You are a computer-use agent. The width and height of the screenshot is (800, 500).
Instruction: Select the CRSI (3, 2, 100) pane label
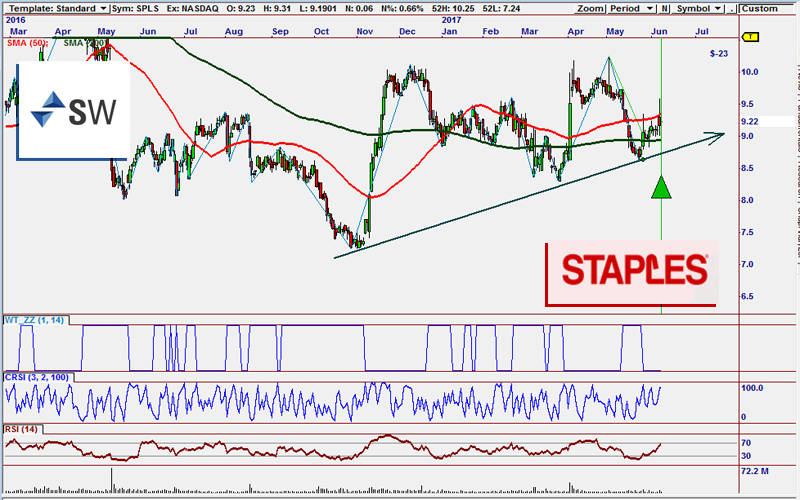pos(38,378)
